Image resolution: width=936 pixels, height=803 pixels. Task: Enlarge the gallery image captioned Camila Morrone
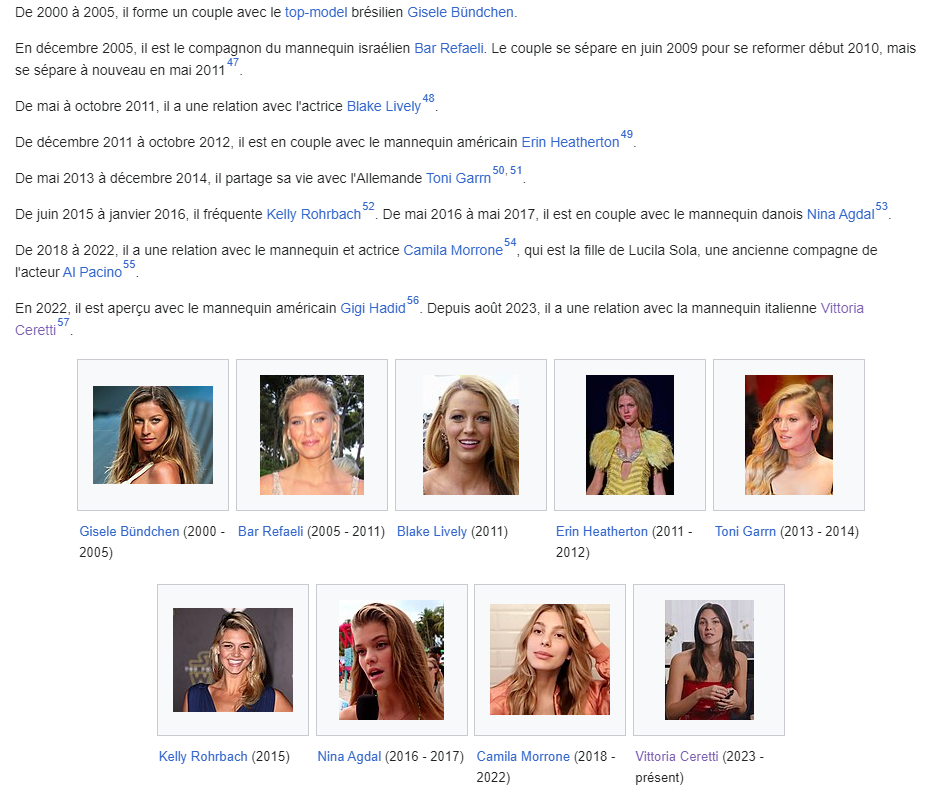550,659
